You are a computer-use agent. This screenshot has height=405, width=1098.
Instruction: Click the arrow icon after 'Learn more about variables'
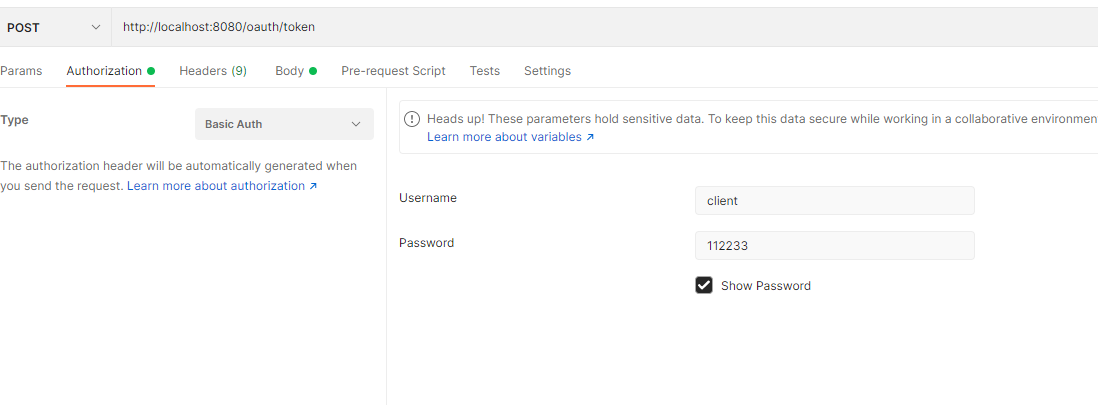tap(590, 138)
